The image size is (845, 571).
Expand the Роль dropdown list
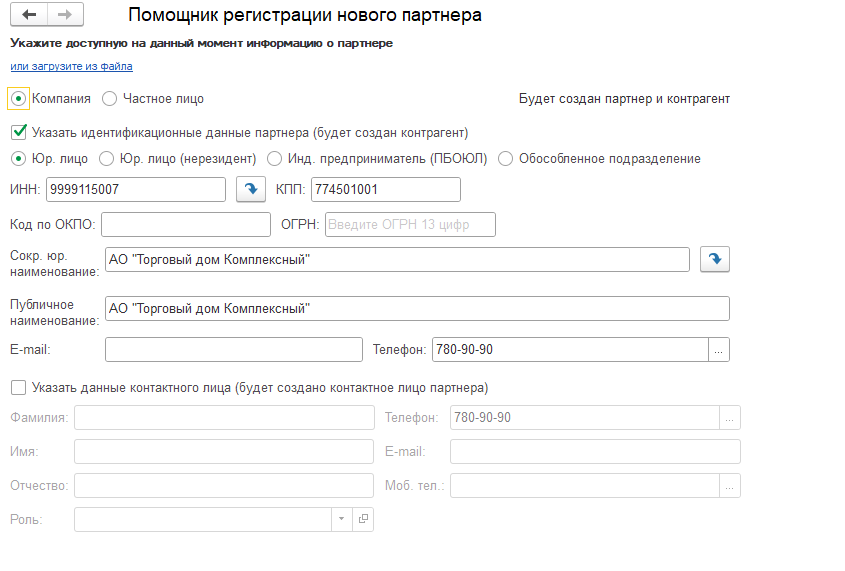coord(340,519)
